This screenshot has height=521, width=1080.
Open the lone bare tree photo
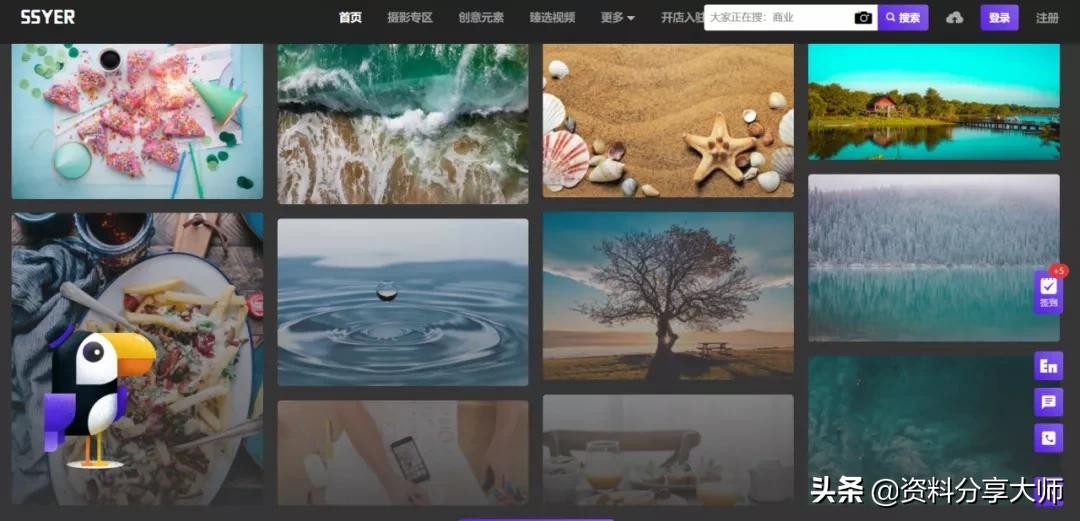667,296
